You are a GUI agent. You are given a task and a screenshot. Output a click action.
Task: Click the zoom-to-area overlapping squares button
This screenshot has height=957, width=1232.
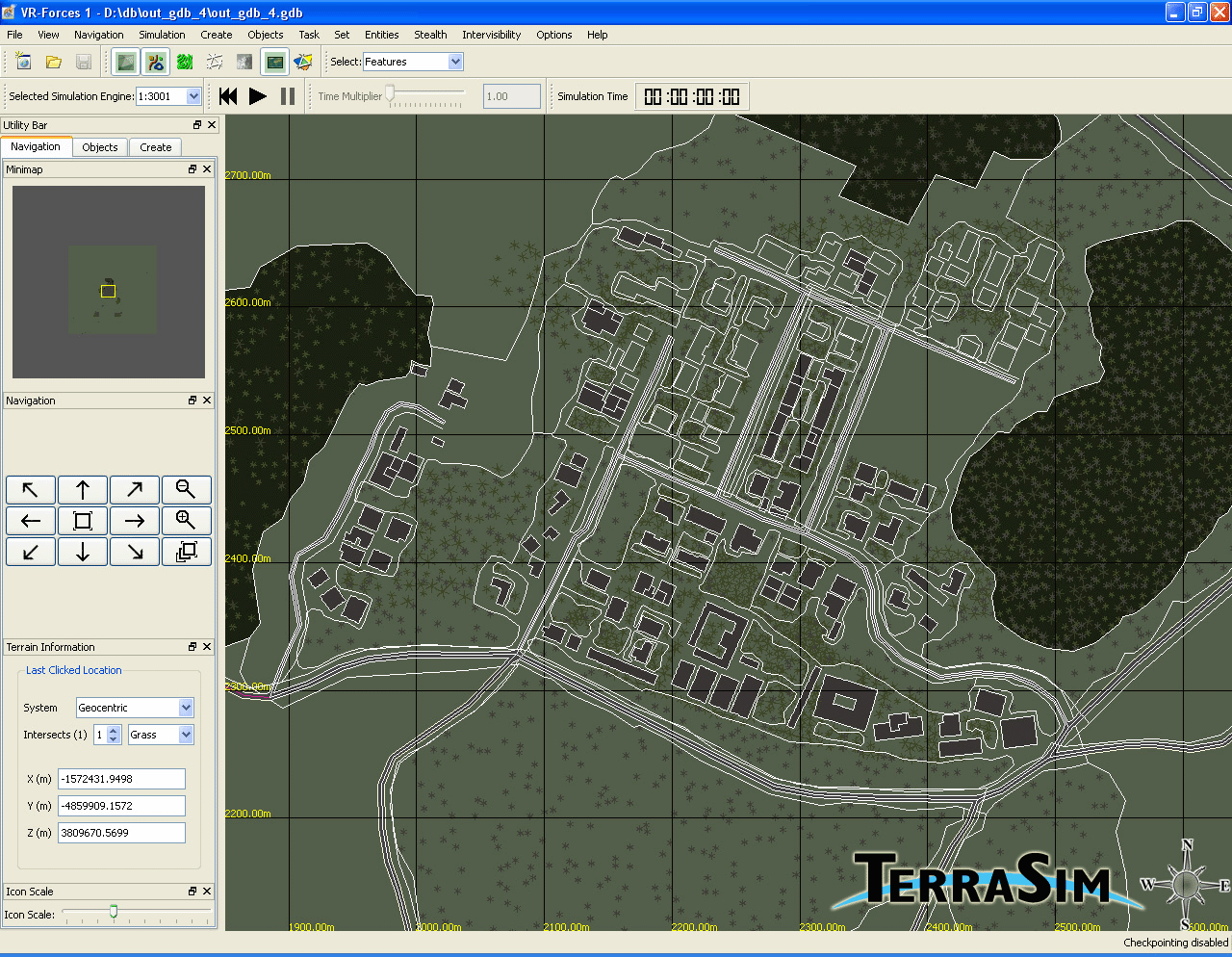[187, 552]
